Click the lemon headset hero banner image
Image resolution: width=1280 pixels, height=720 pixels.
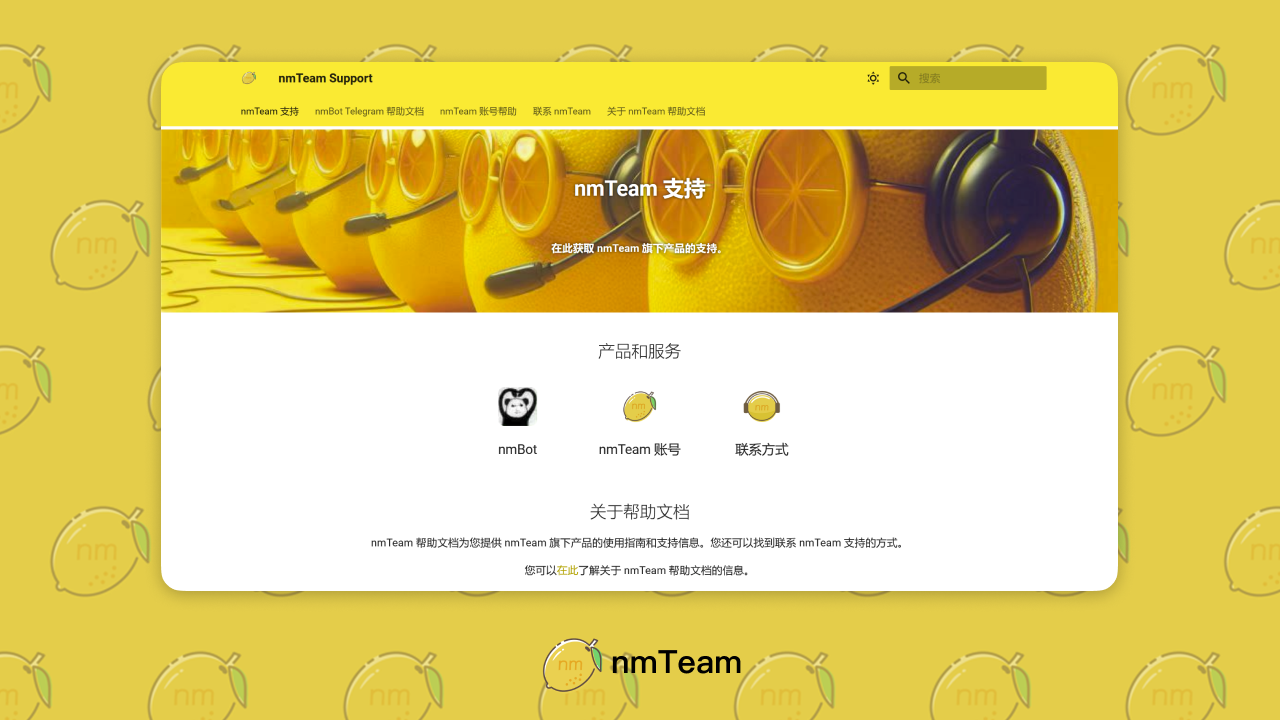pyautogui.click(x=640, y=219)
